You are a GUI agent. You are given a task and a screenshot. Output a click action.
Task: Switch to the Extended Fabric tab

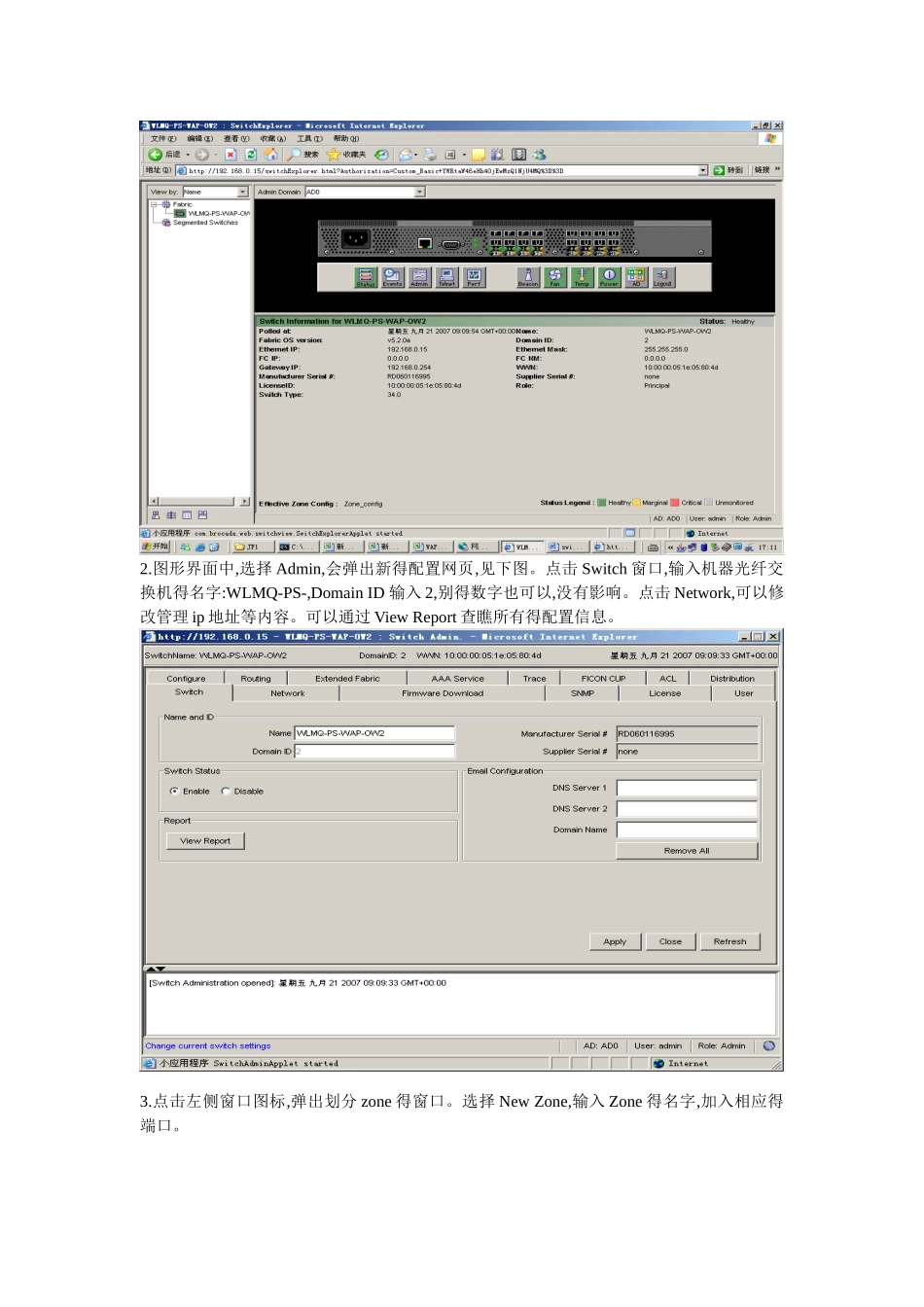click(347, 679)
